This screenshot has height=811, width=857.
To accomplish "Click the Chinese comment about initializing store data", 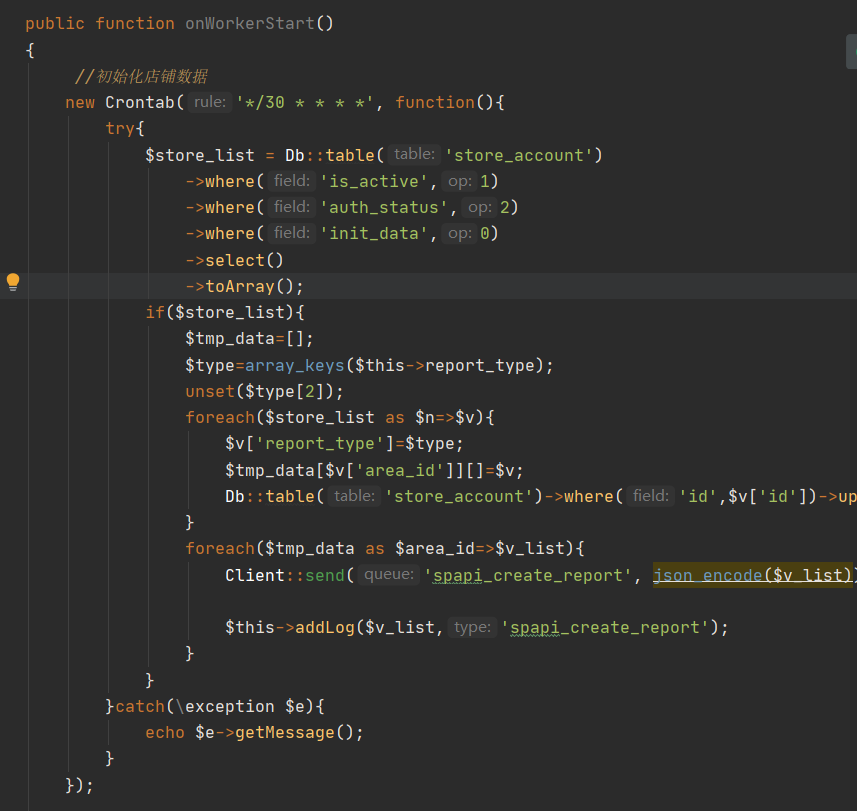I will tap(141, 76).
